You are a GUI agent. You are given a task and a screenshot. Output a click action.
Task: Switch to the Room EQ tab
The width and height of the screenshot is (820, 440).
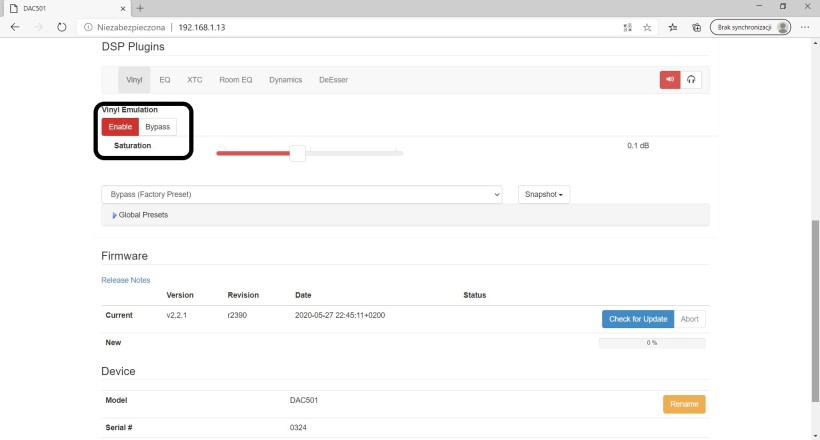pyautogui.click(x=236, y=80)
